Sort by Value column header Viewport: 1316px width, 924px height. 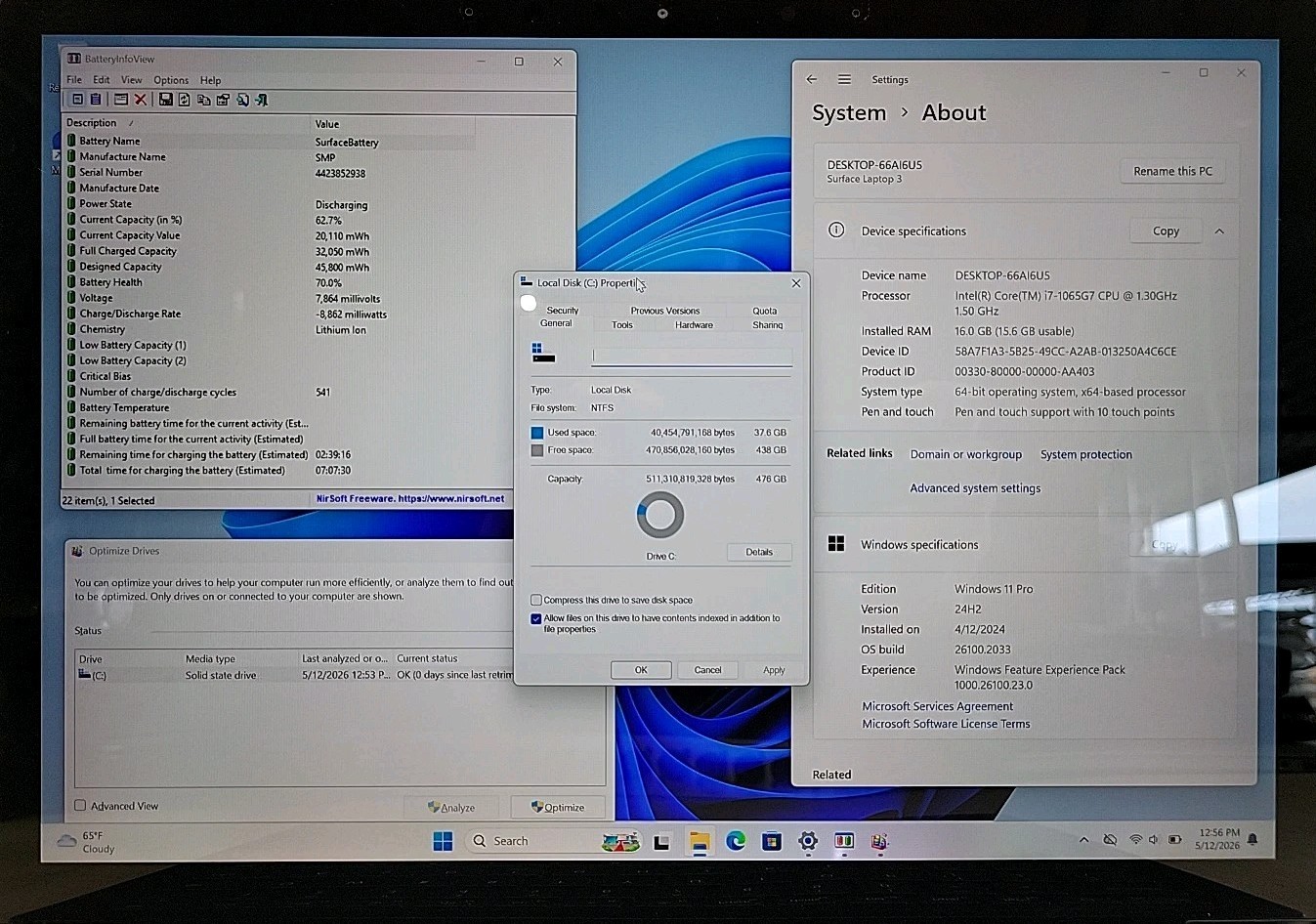tap(393, 124)
